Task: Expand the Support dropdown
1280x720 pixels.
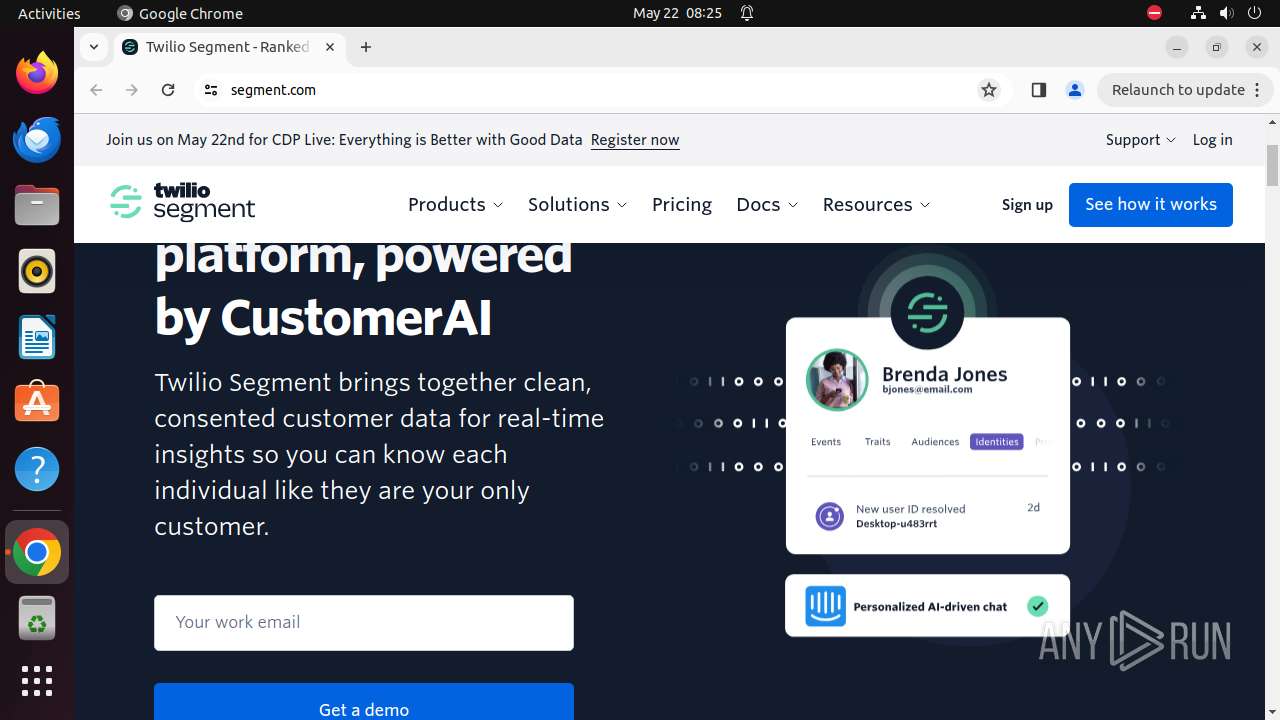Action: (1141, 140)
